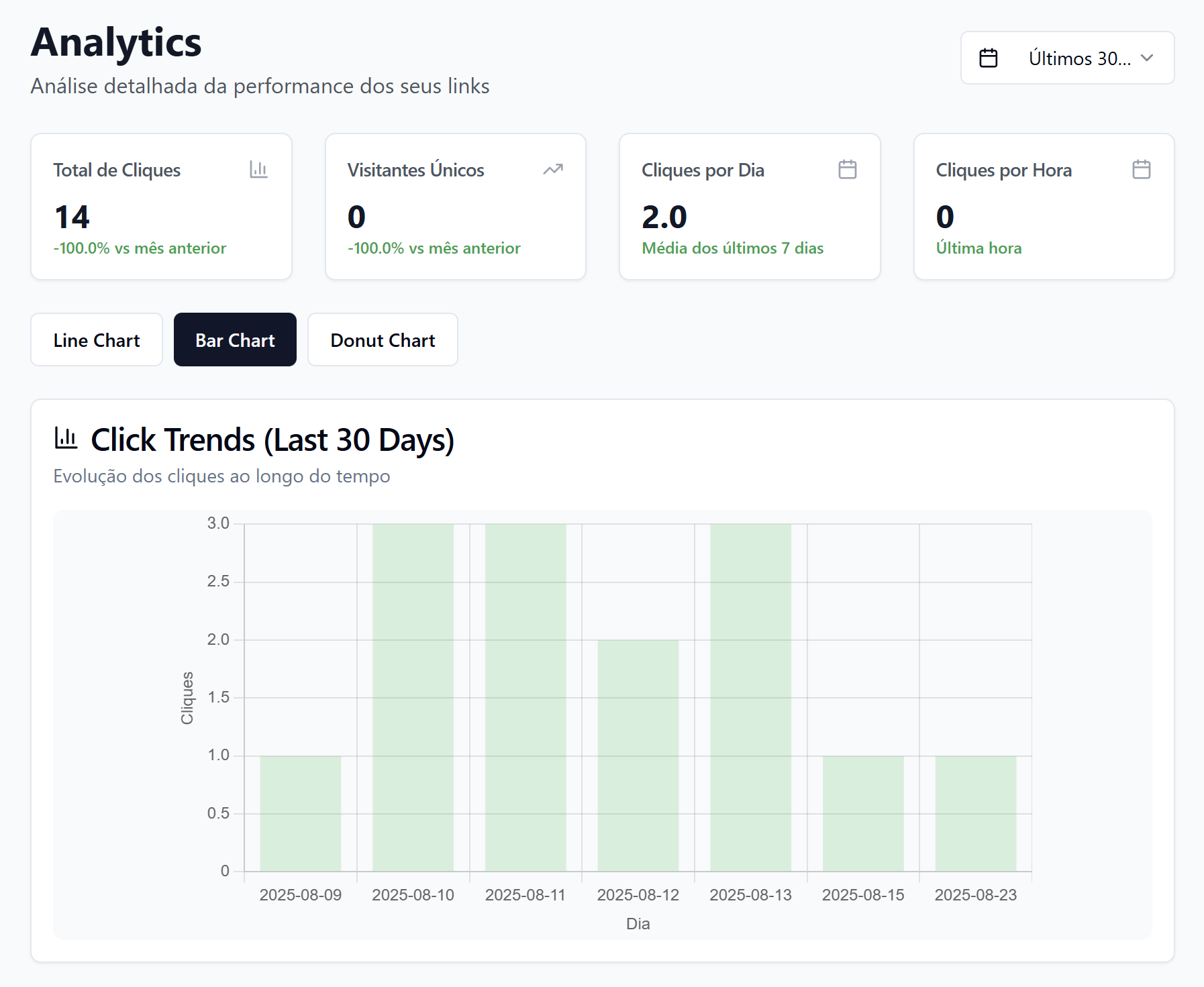The image size is (1204, 987).
Task: Select the 2025-08-13 bar
Action: 750,698
